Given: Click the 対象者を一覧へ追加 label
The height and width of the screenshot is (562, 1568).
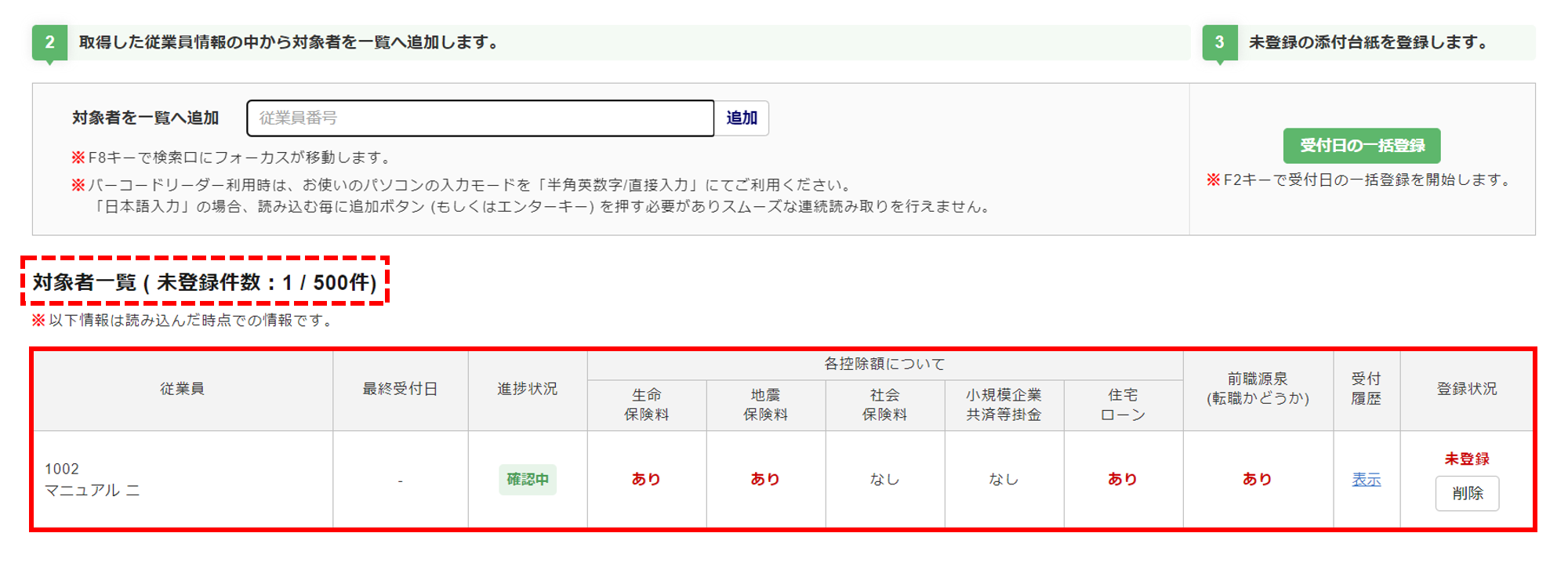Looking at the screenshot, I should tap(145, 118).
